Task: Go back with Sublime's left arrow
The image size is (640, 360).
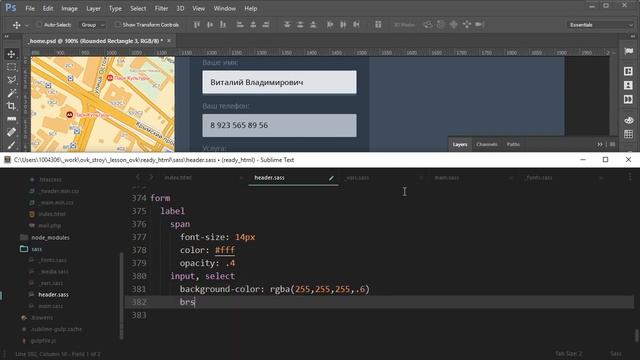Action: pyautogui.click(x=138, y=177)
